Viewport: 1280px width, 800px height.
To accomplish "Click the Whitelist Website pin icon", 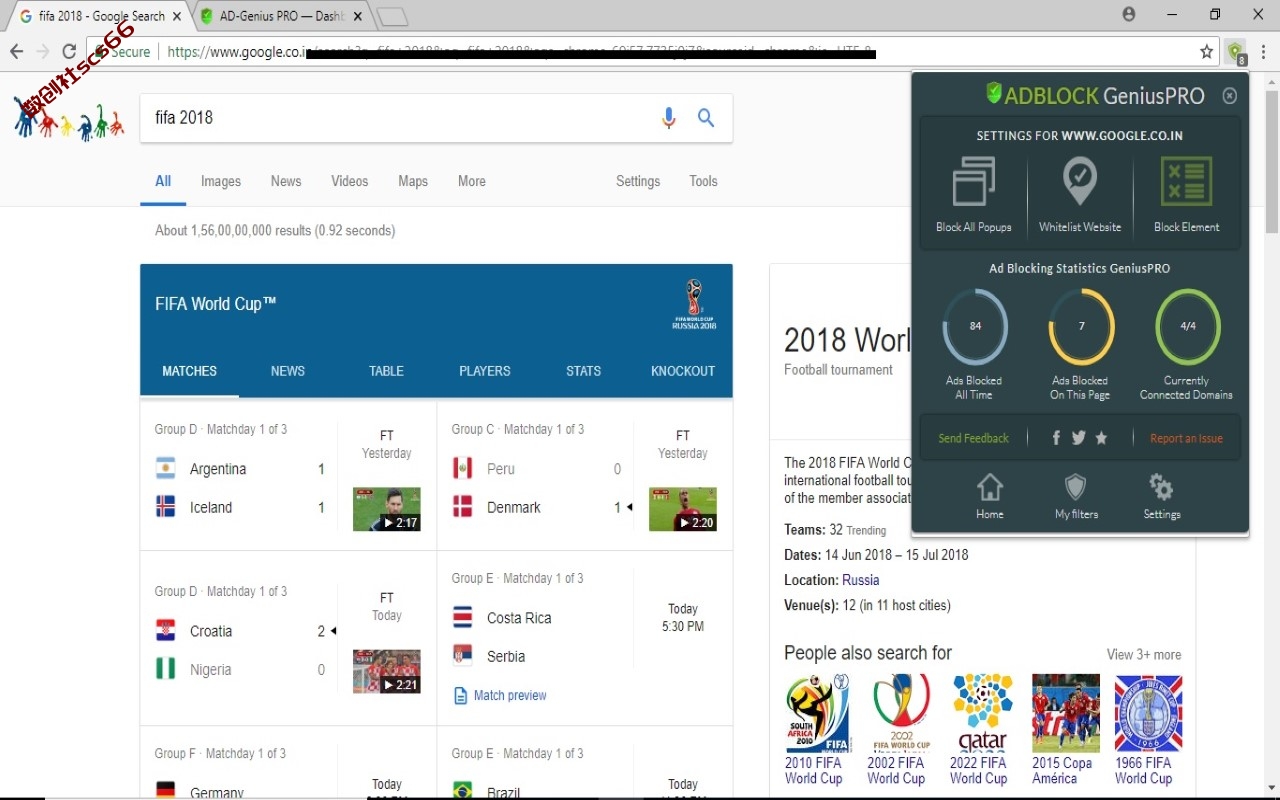I will [1080, 181].
